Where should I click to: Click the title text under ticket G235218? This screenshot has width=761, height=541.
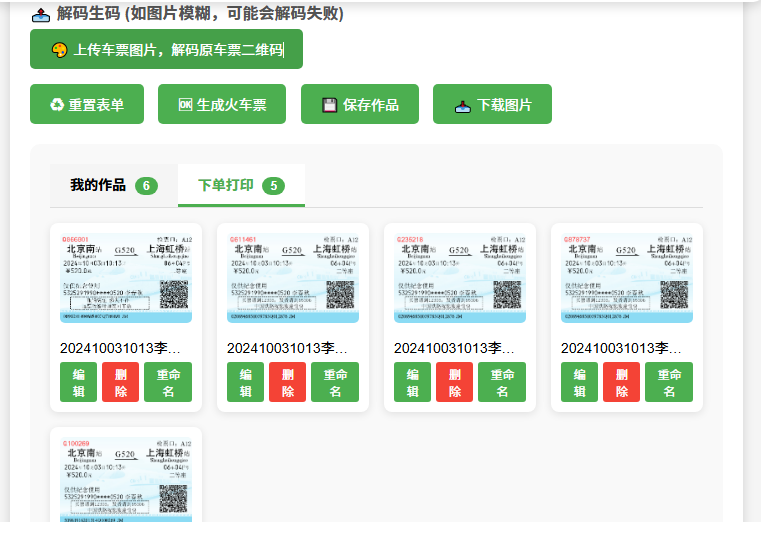454,348
